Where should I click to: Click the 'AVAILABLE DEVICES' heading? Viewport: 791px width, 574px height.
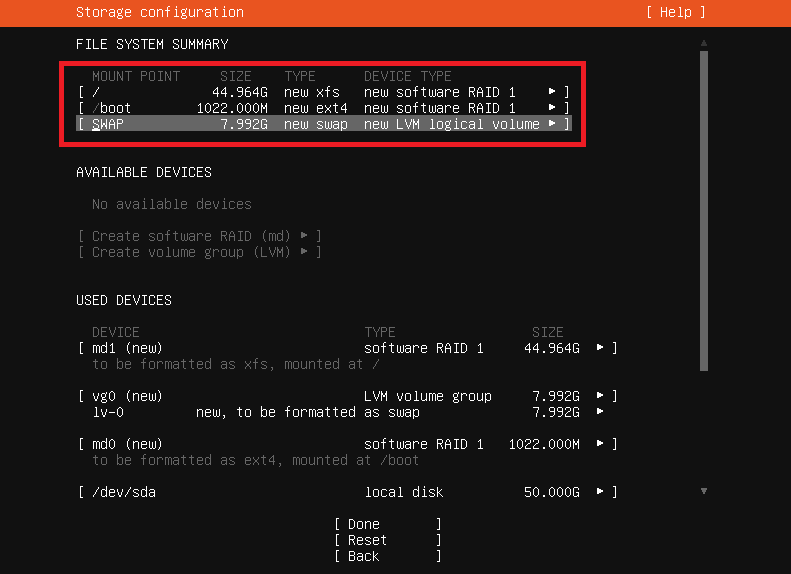coord(144,173)
